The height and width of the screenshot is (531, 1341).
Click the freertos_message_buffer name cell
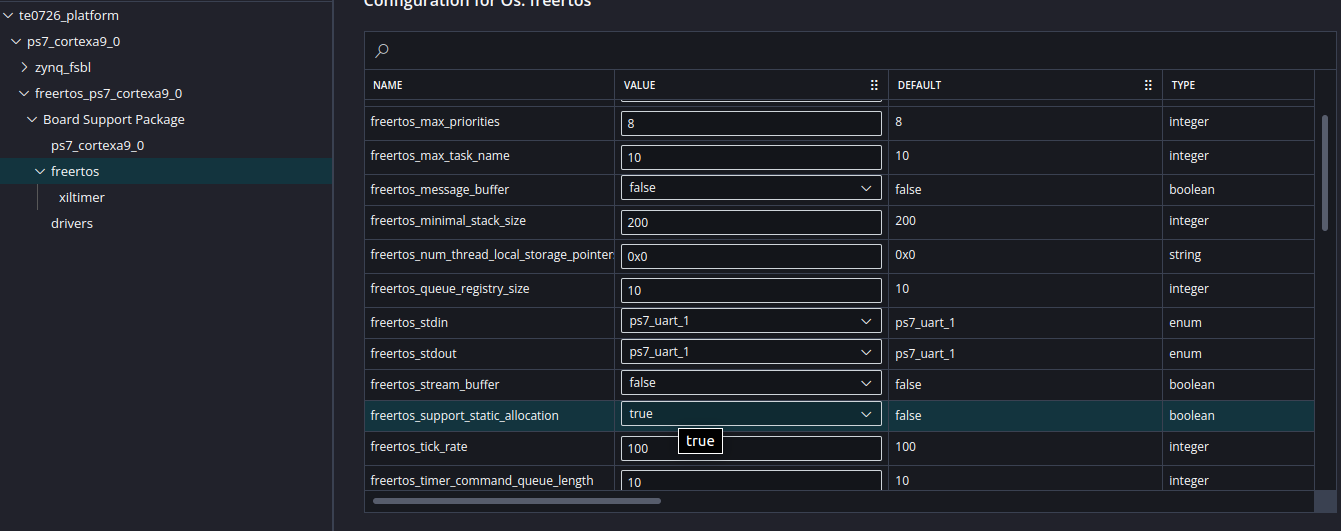pos(490,188)
